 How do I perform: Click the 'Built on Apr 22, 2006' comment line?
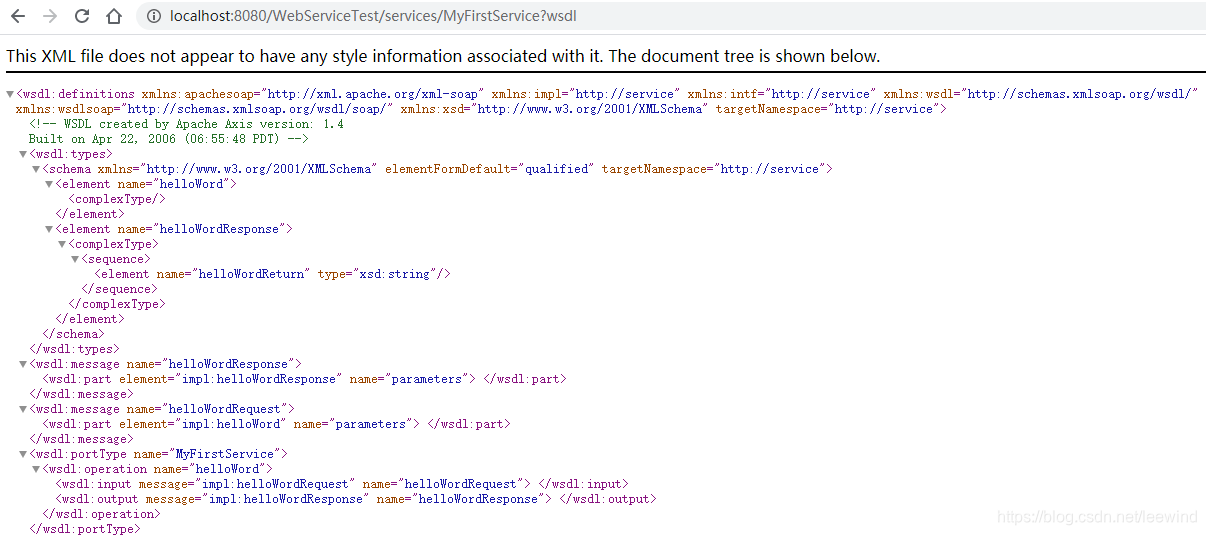[x=168, y=139]
